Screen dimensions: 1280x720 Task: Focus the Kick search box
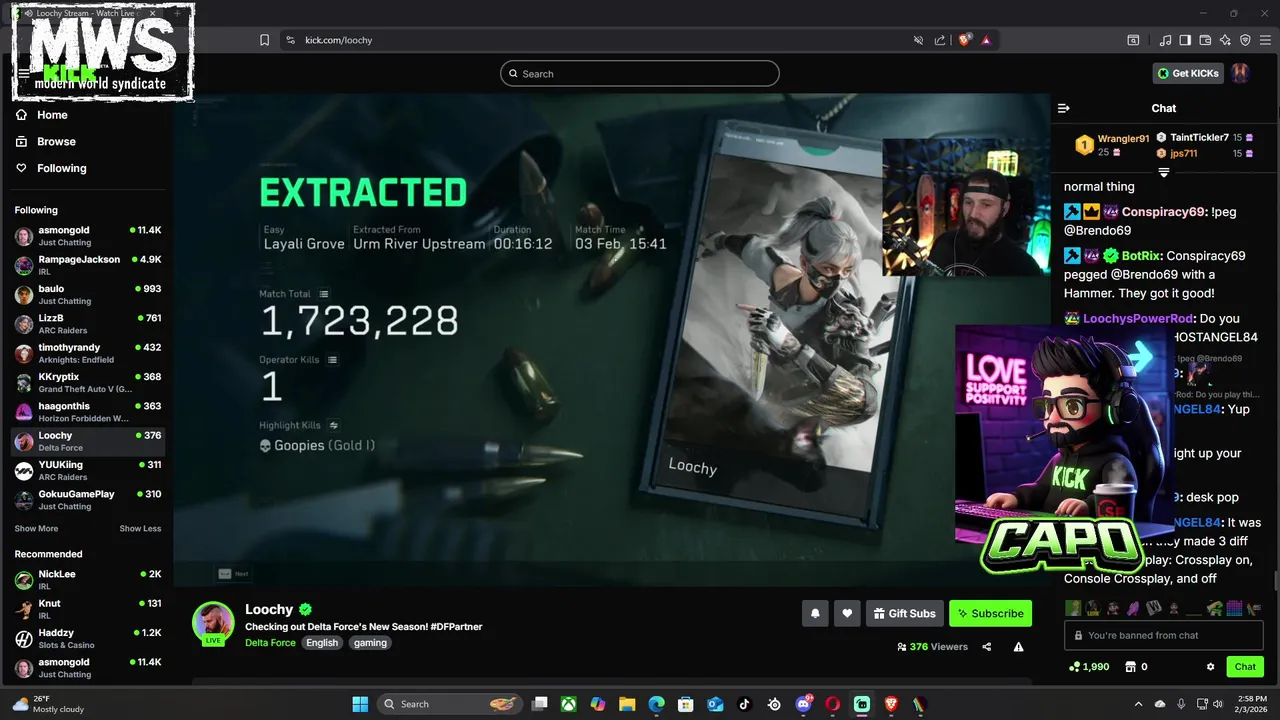tap(640, 74)
